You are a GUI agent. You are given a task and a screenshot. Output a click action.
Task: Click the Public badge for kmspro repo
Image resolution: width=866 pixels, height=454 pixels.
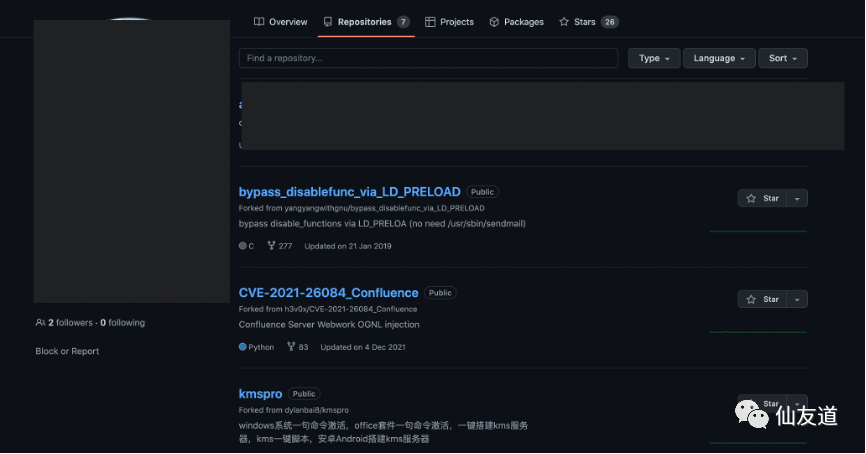(304, 394)
